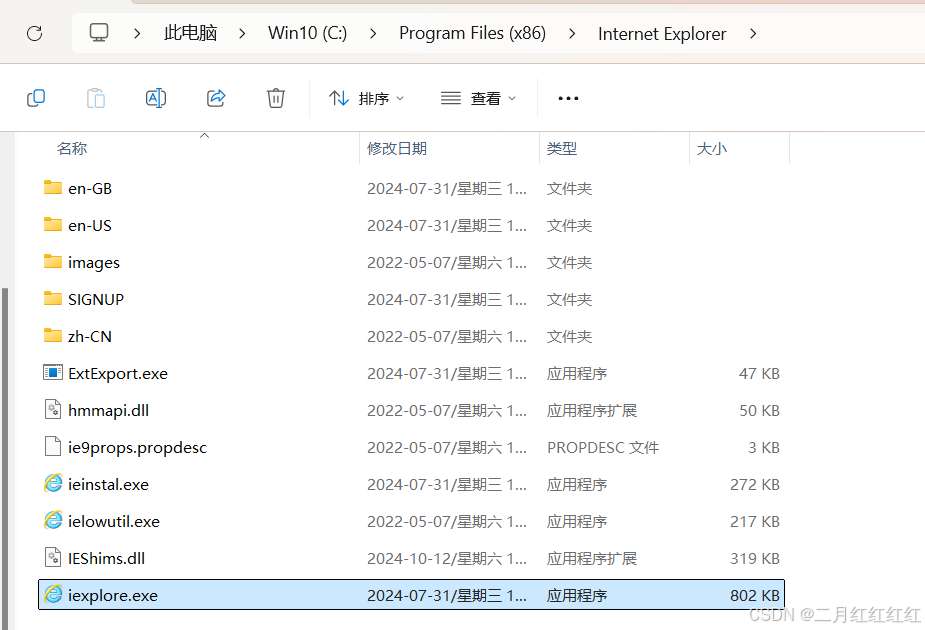The image size is (925, 630).
Task: Select file name en-GB
Action: click(x=90, y=189)
